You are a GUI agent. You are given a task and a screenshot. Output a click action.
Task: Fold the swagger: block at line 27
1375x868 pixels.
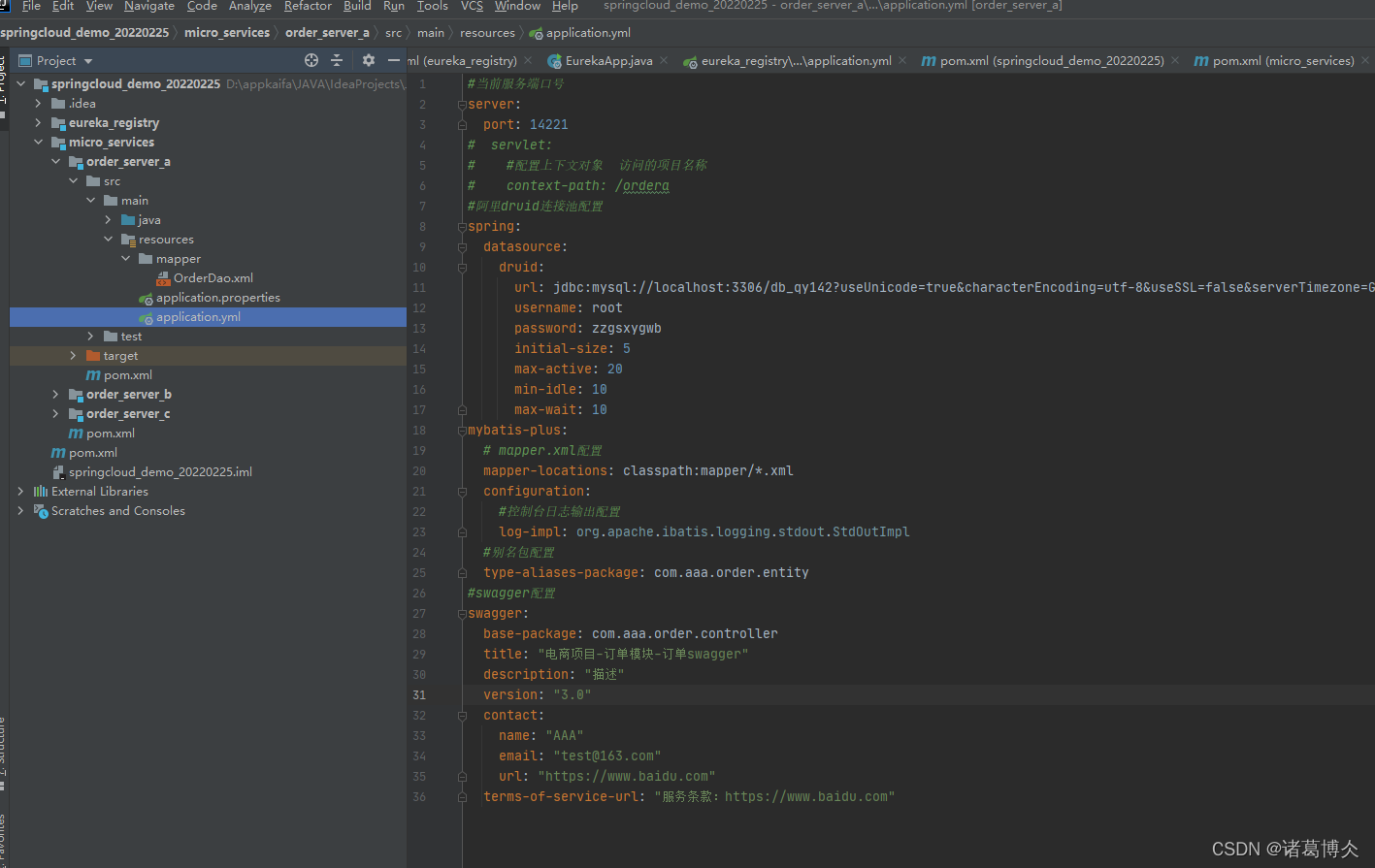tap(462, 614)
